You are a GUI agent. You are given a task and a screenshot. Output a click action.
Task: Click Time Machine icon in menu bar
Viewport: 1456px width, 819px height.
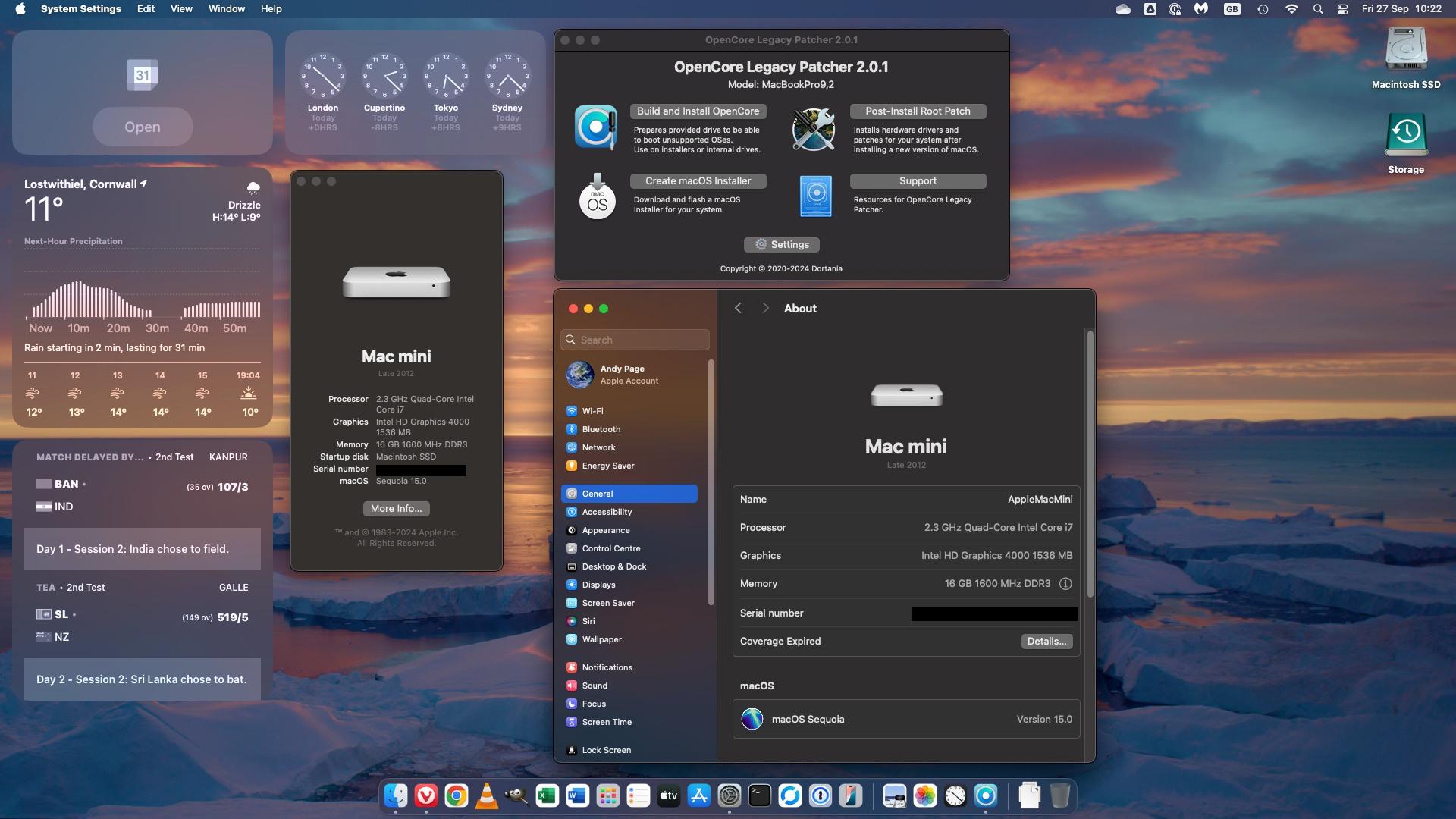click(1263, 9)
